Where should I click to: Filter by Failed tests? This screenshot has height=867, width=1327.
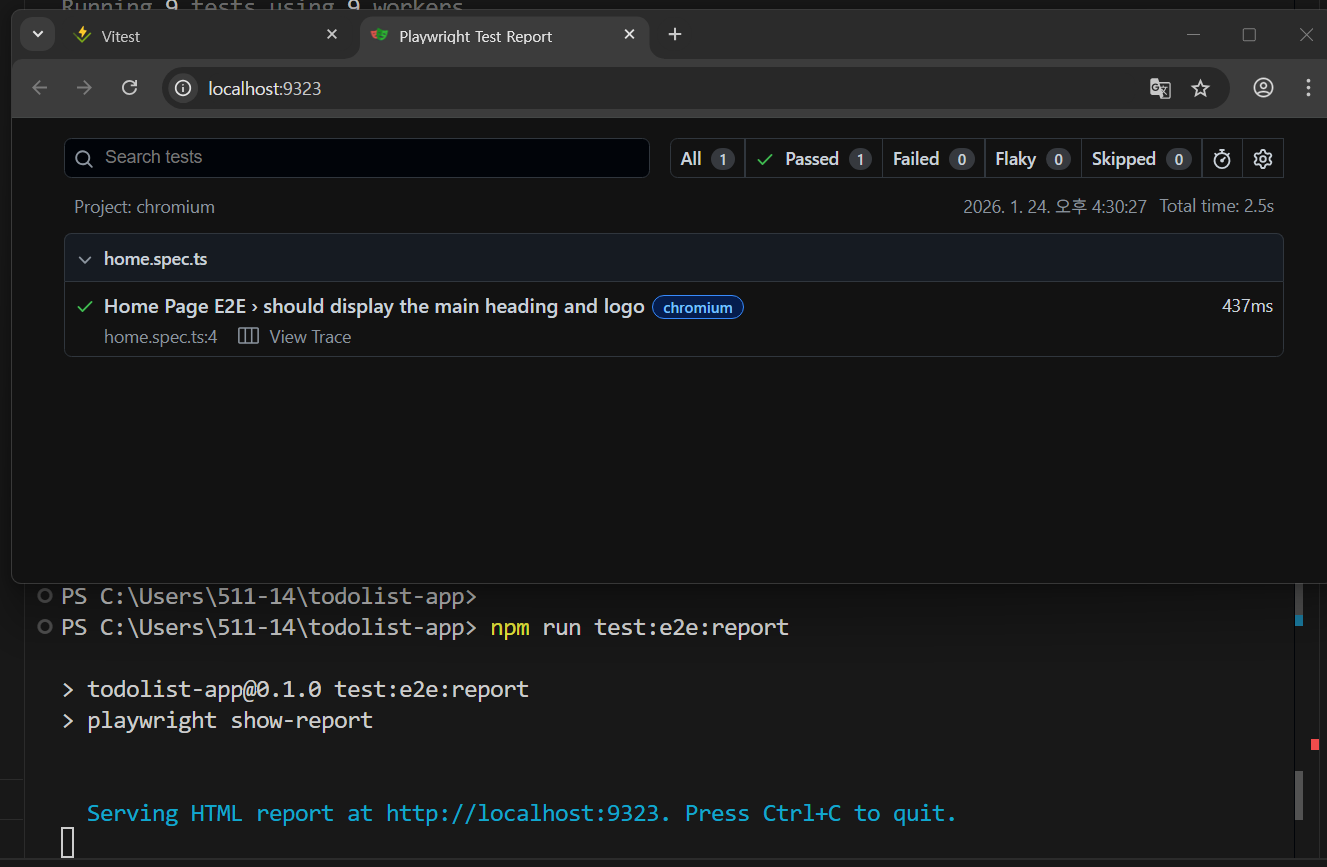[x=933, y=159]
